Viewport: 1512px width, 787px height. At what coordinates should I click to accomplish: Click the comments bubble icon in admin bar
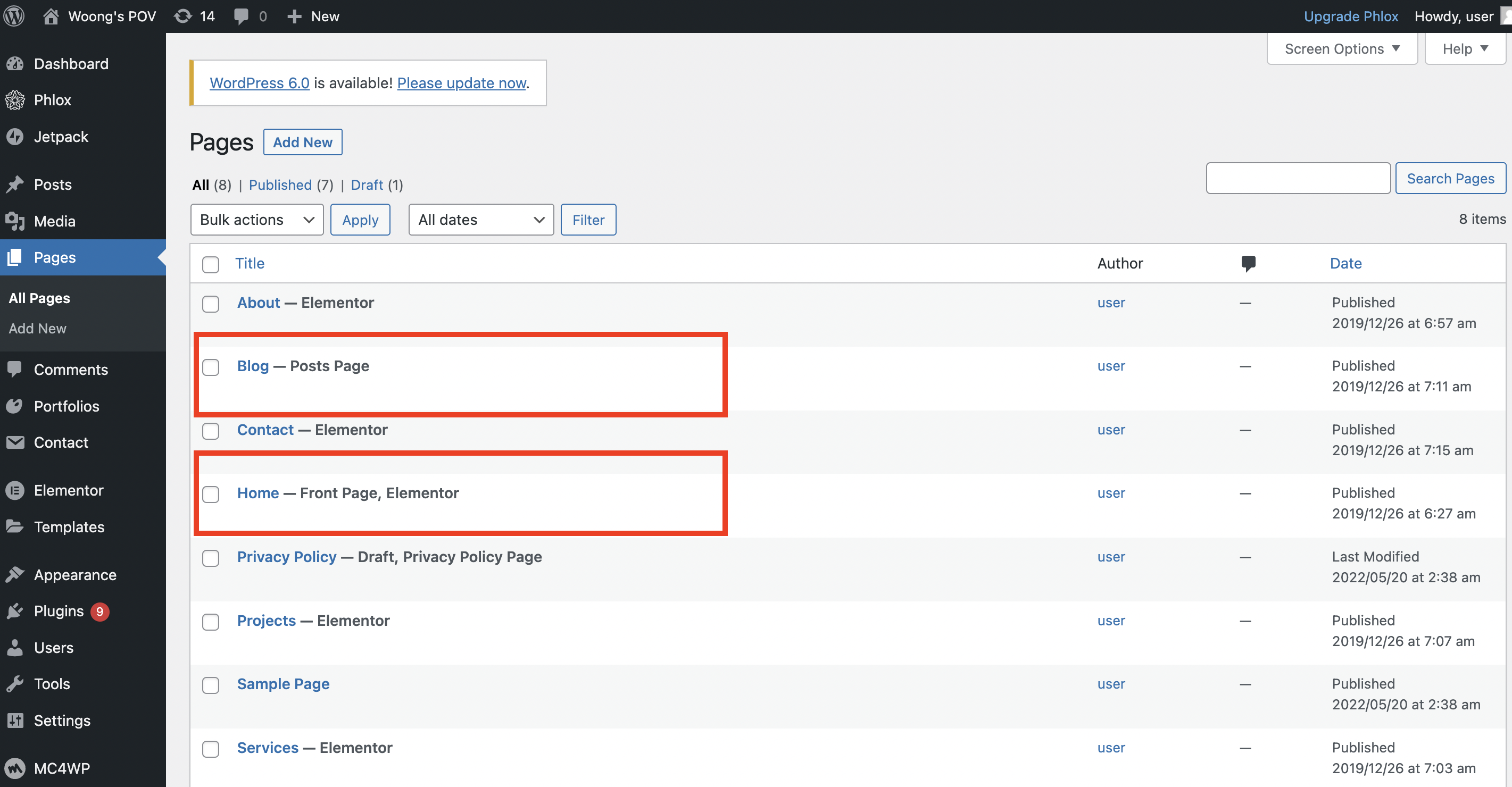pyautogui.click(x=240, y=16)
